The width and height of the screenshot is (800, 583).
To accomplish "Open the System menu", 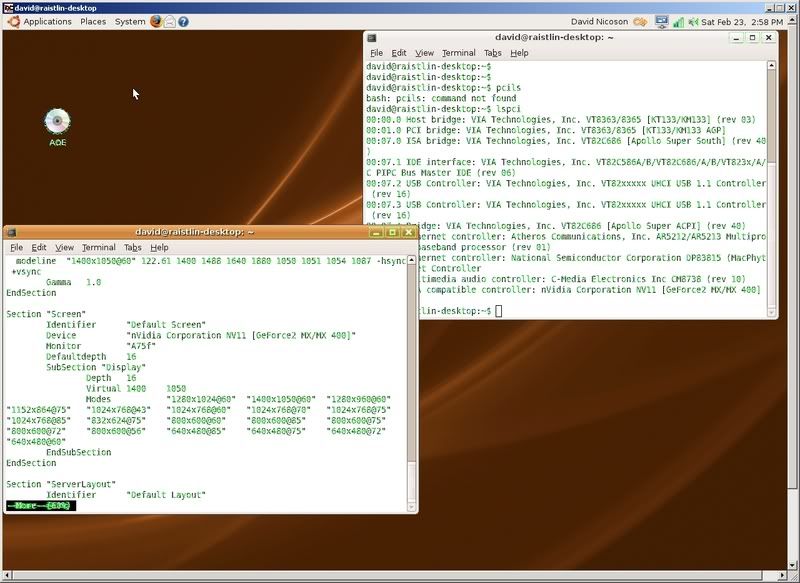I will pos(130,21).
